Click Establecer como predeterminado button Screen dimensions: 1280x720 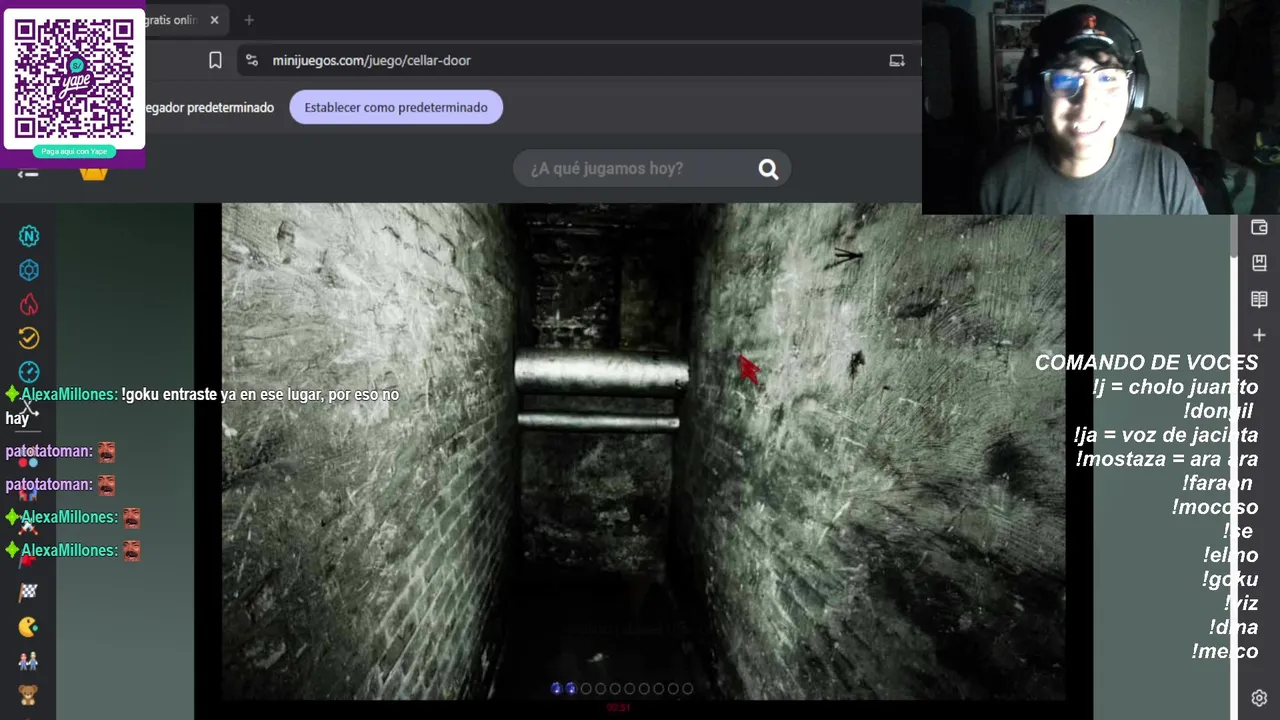pyautogui.click(x=396, y=107)
